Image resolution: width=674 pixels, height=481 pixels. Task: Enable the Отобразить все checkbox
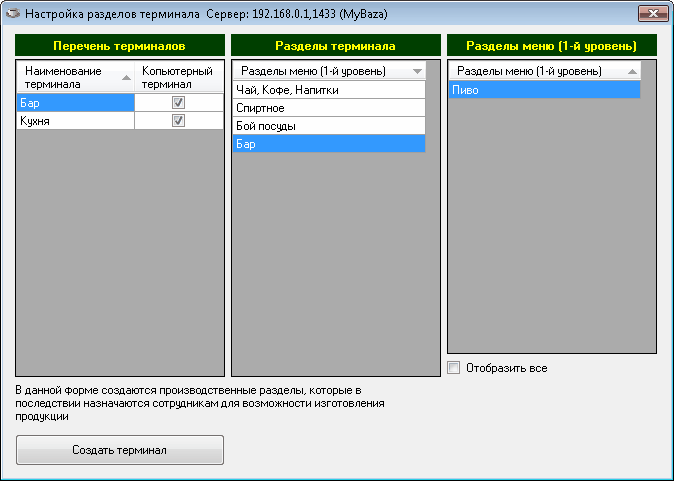tap(454, 368)
